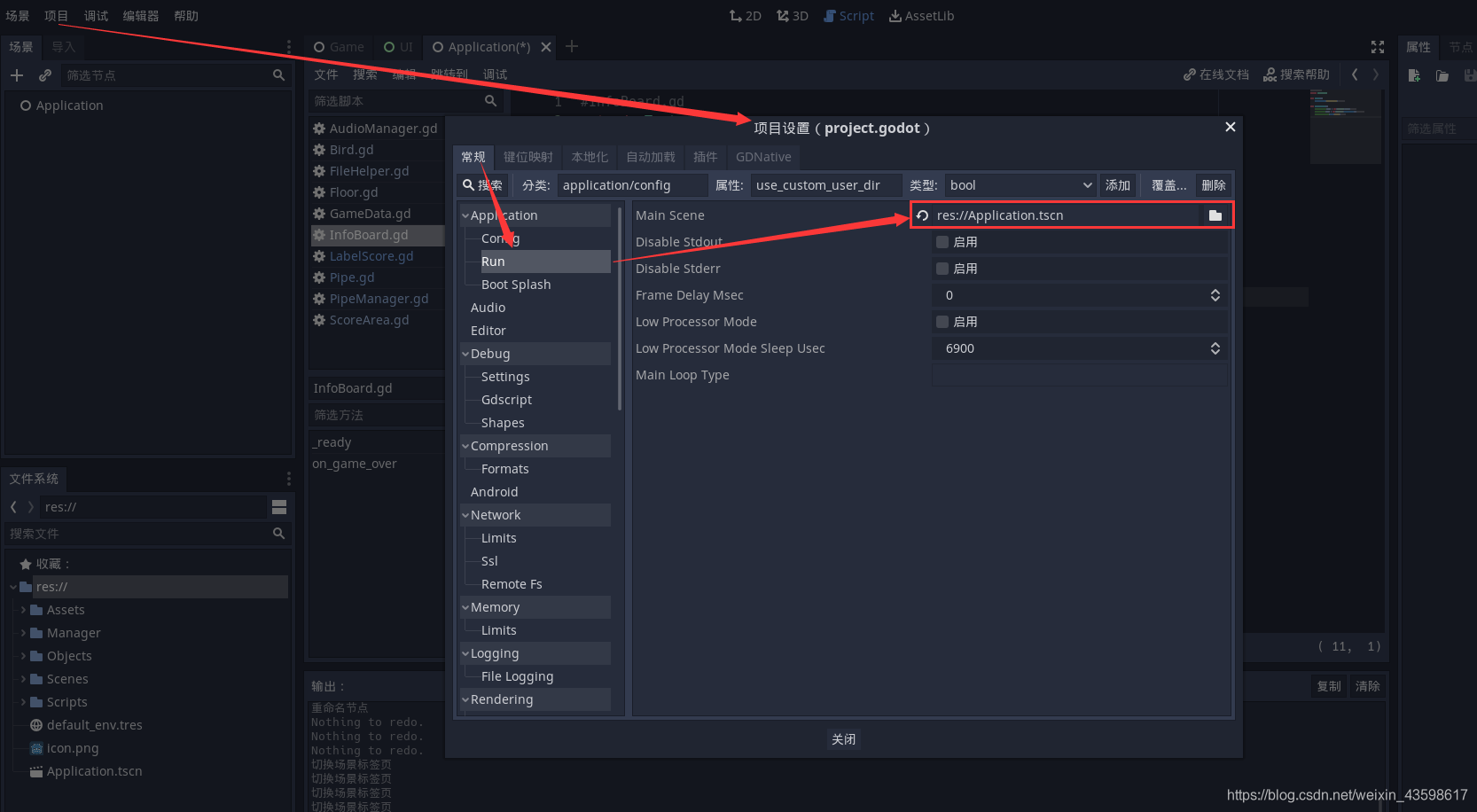The image size is (1477, 812).
Task: Open 项目 menu in menu bar
Action: pos(56,16)
